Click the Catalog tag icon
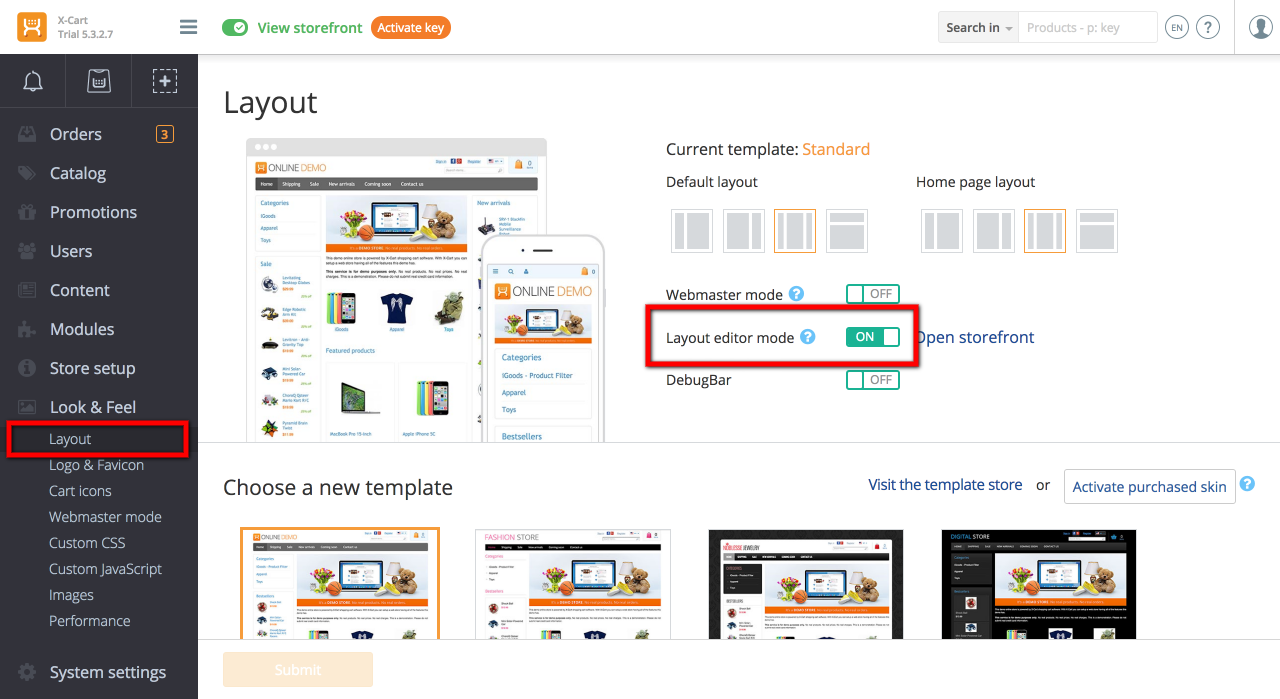The height and width of the screenshot is (699, 1280). [x=27, y=173]
